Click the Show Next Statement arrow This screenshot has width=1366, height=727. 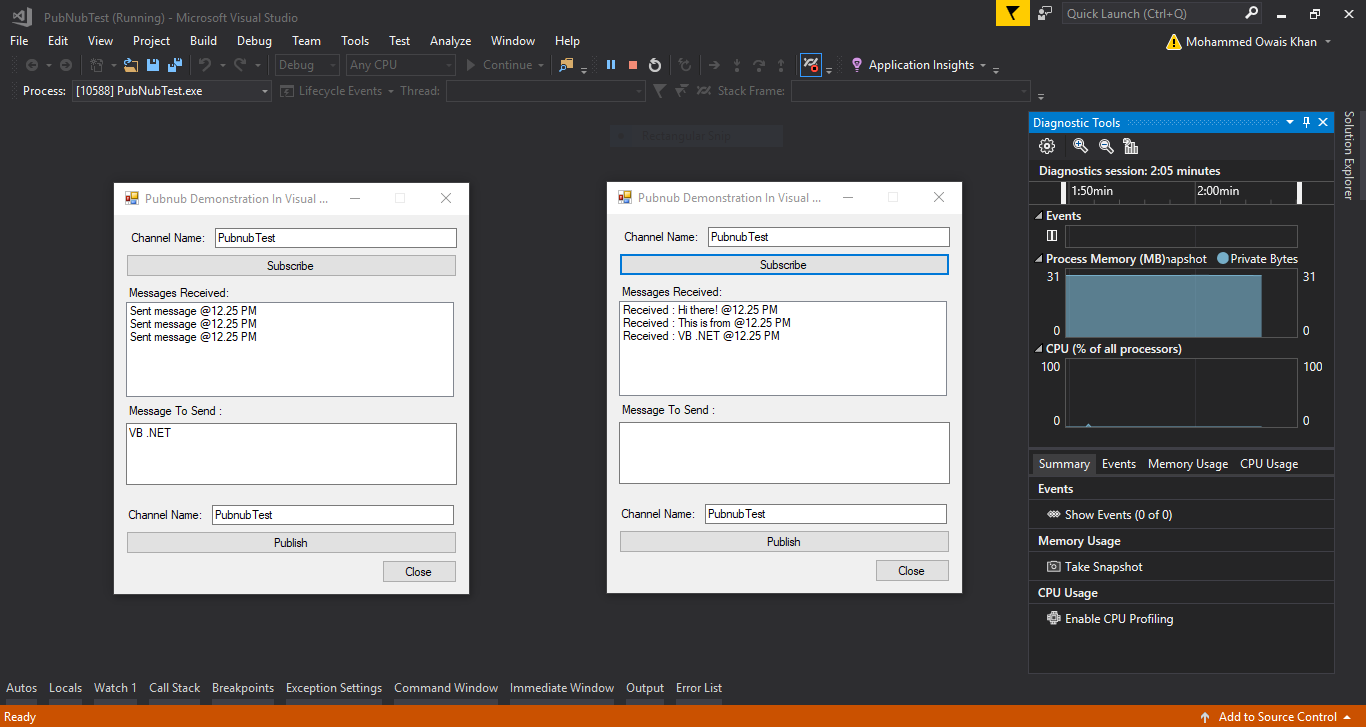point(714,65)
